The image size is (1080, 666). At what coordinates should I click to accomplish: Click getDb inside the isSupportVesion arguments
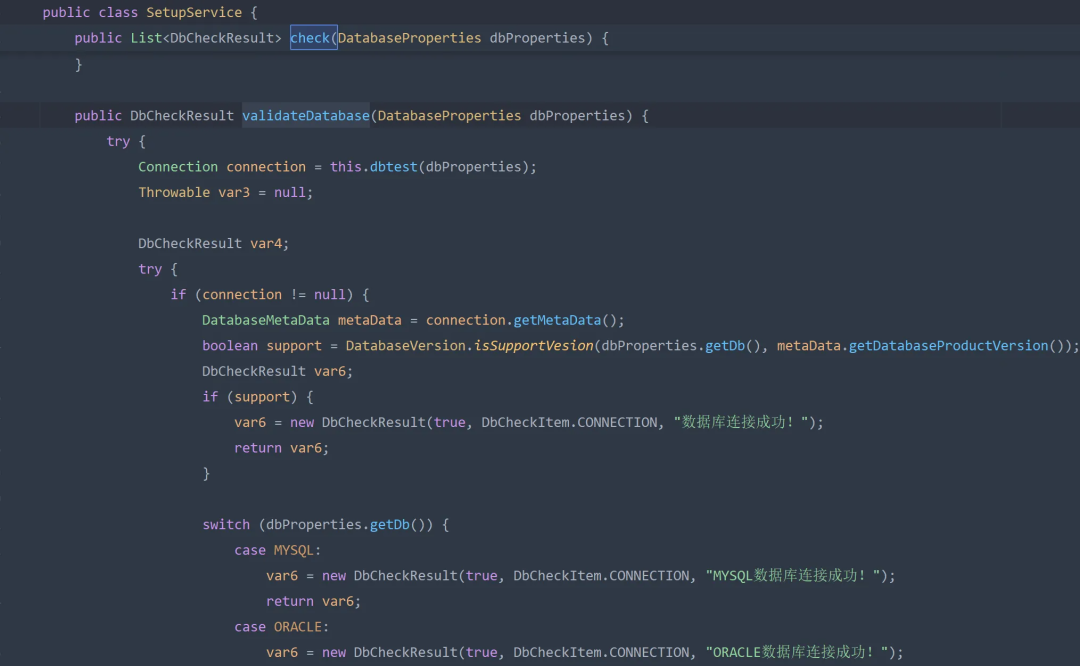(x=725, y=346)
